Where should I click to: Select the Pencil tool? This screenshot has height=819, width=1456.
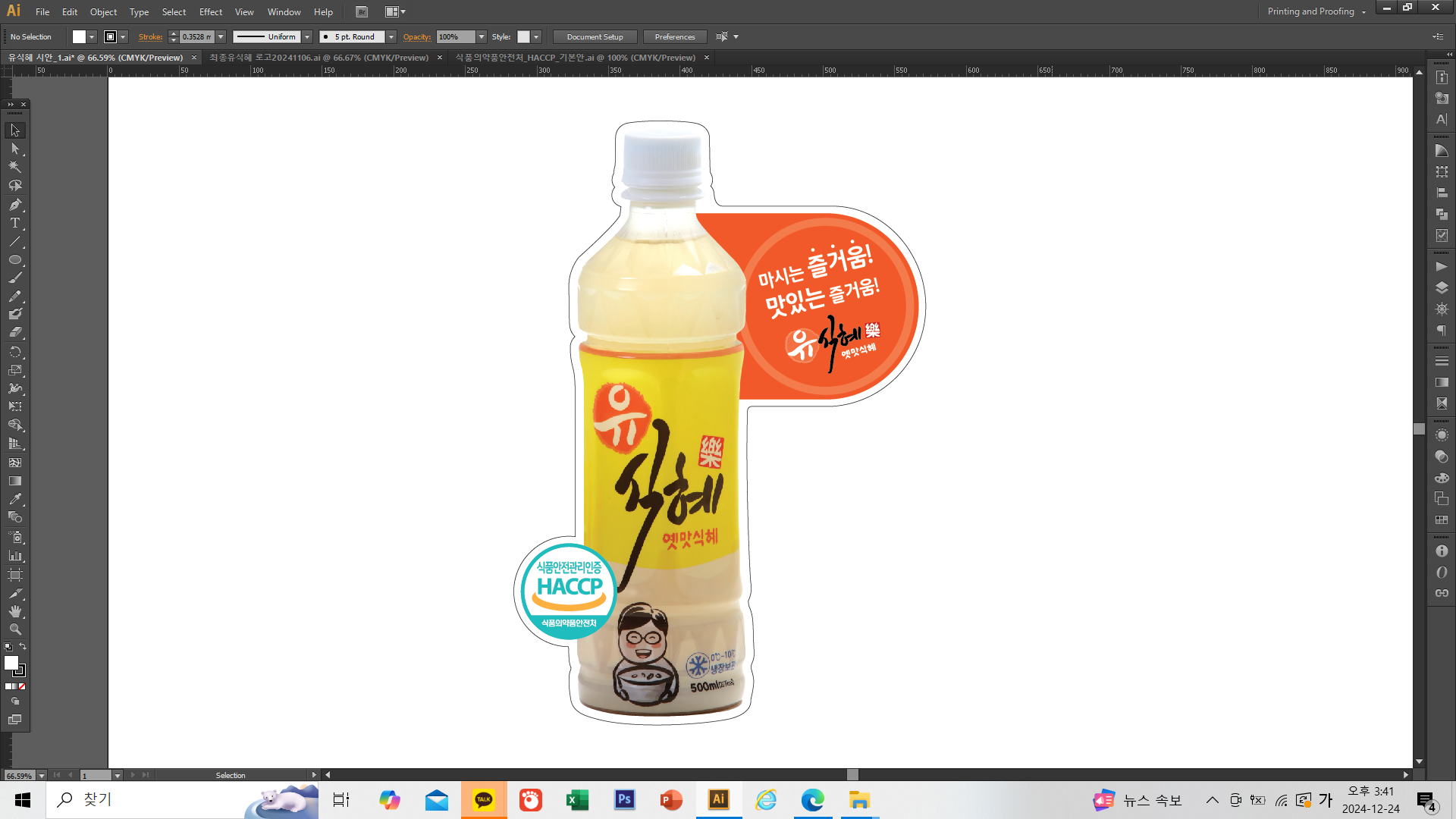click(x=15, y=297)
